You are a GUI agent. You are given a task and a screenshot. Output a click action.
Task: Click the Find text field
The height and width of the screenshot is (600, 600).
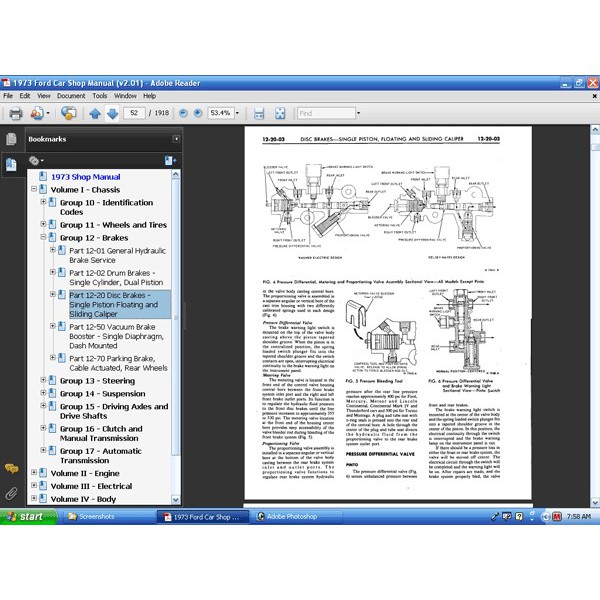click(x=326, y=113)
